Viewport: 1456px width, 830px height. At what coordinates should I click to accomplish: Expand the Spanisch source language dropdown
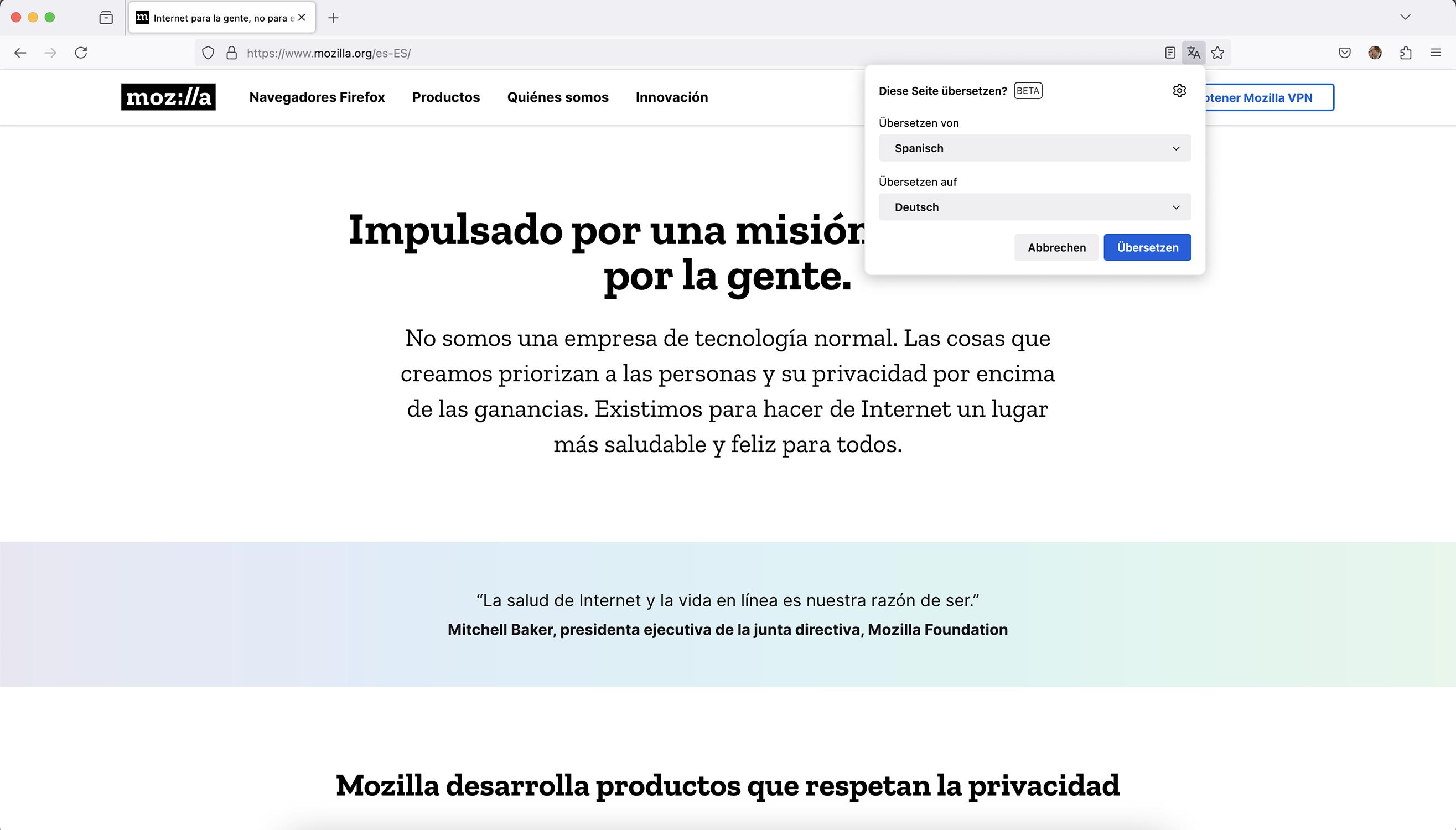[x=1034, y=148]
